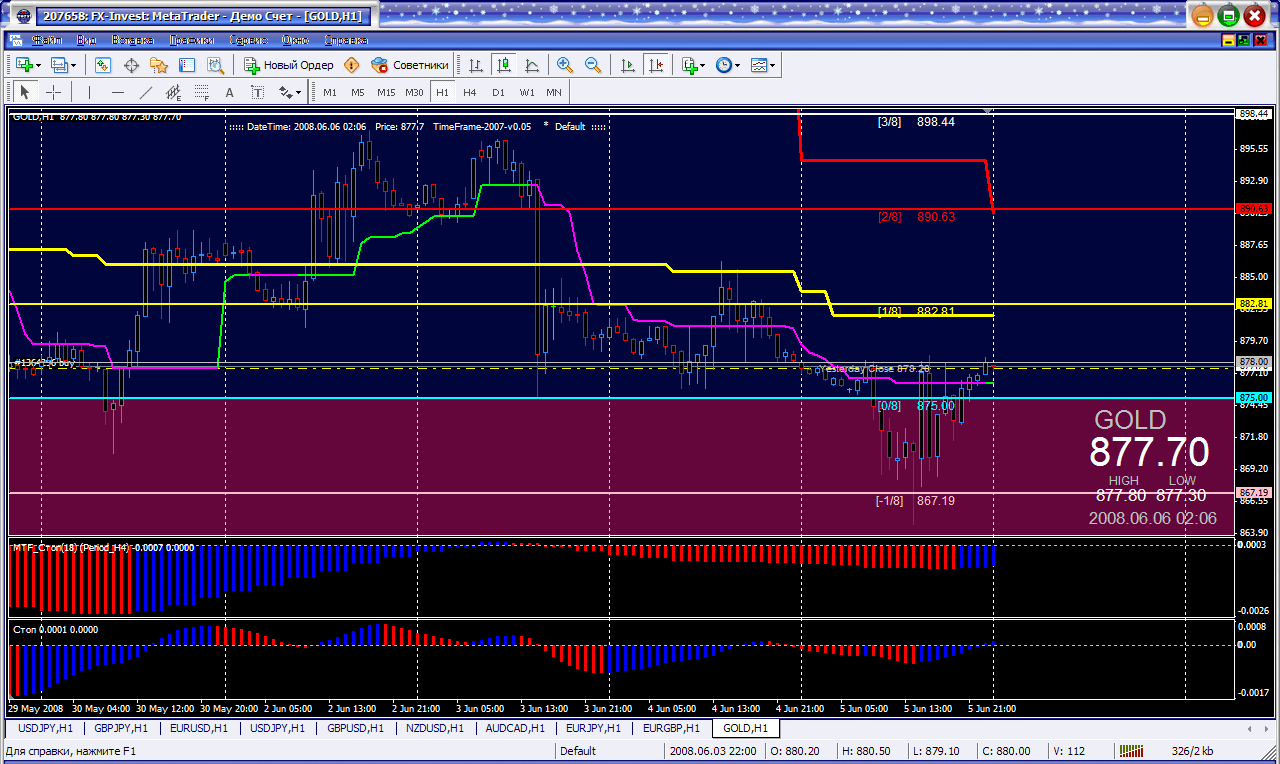1280x764 pixels.
Task: Toggle chart auto scroll
Action: tap(627, 65)
